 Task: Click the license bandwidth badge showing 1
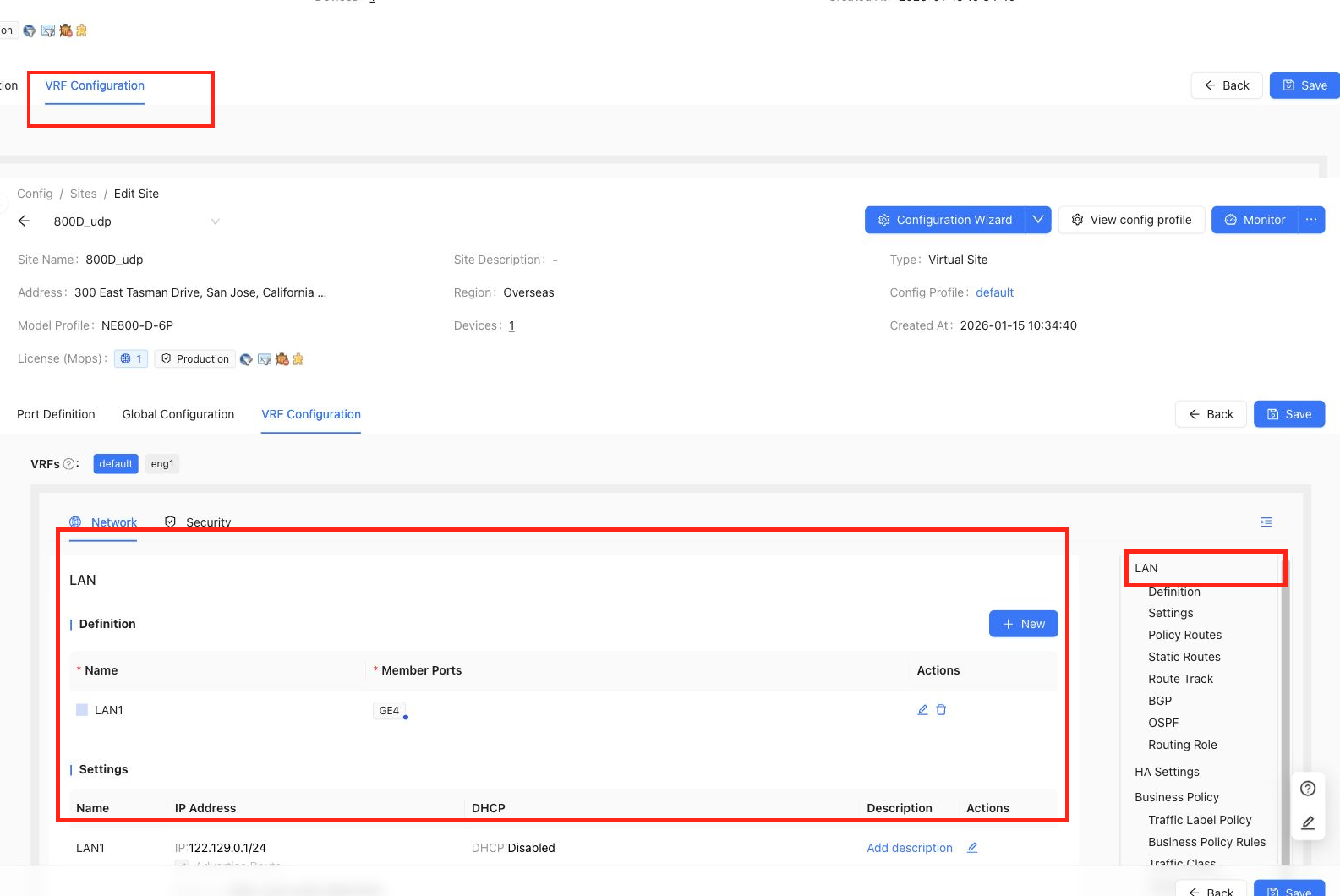pos(131,358)
